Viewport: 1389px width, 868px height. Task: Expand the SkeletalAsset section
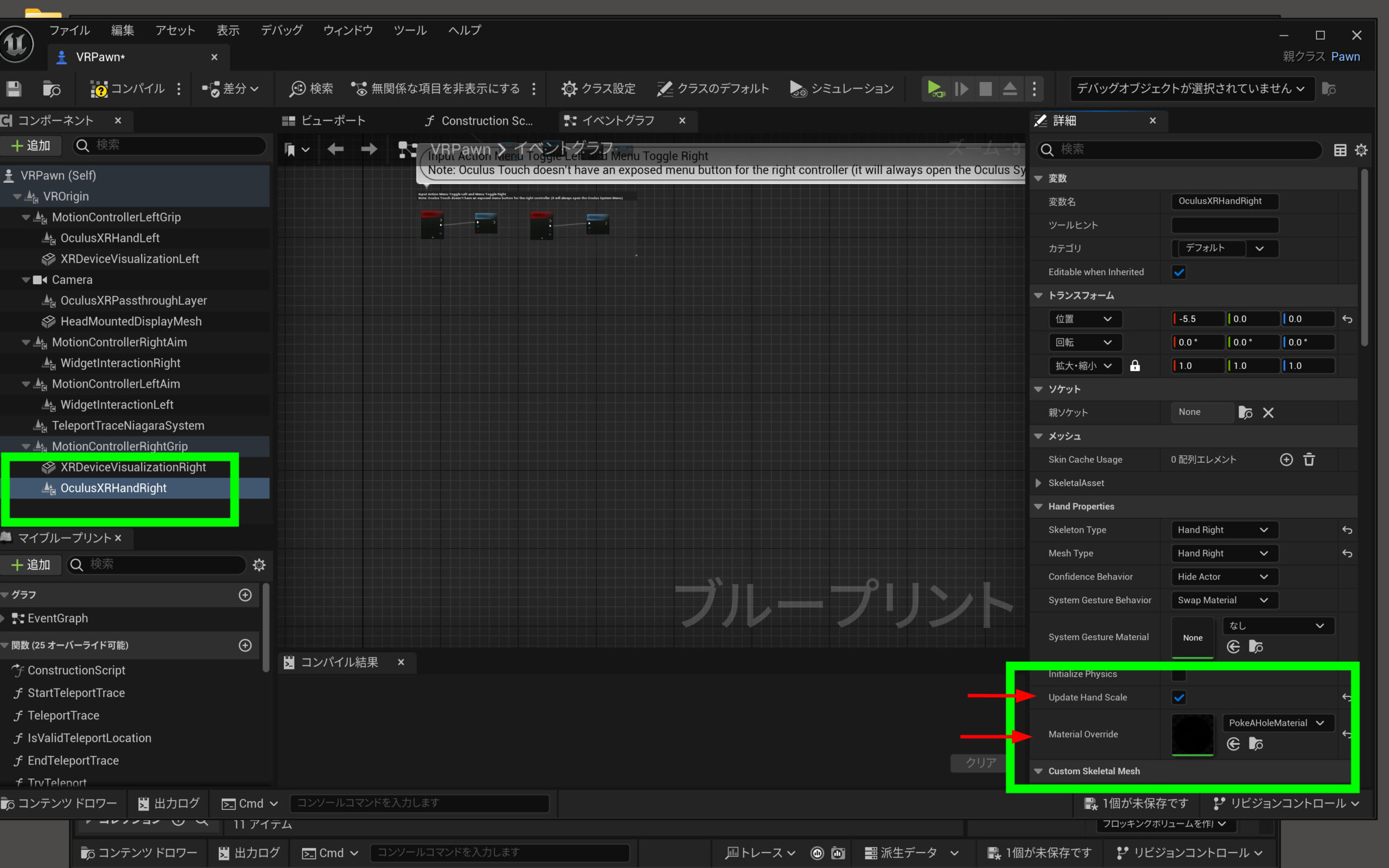pyautogui.click(x=1038, y=483)
